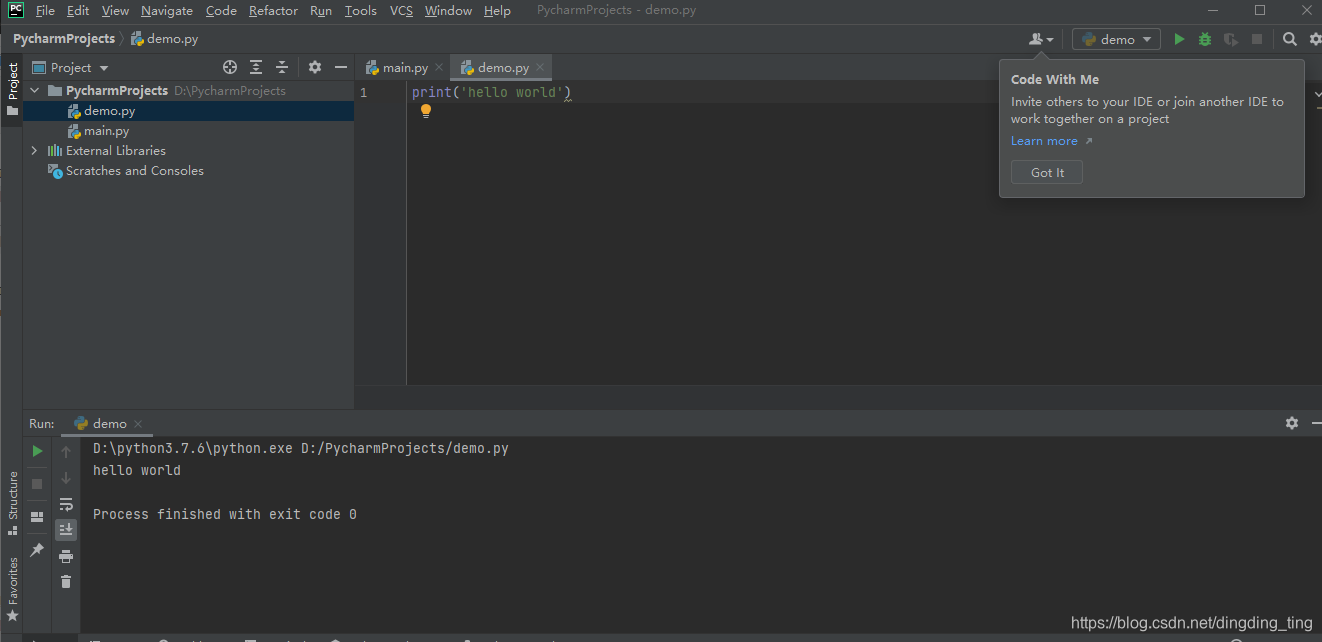Image resolution: width=1322 pixels, height=642 pixels.
Task: Run demo with the toolbar green play icon
Action: (1179, 39)
